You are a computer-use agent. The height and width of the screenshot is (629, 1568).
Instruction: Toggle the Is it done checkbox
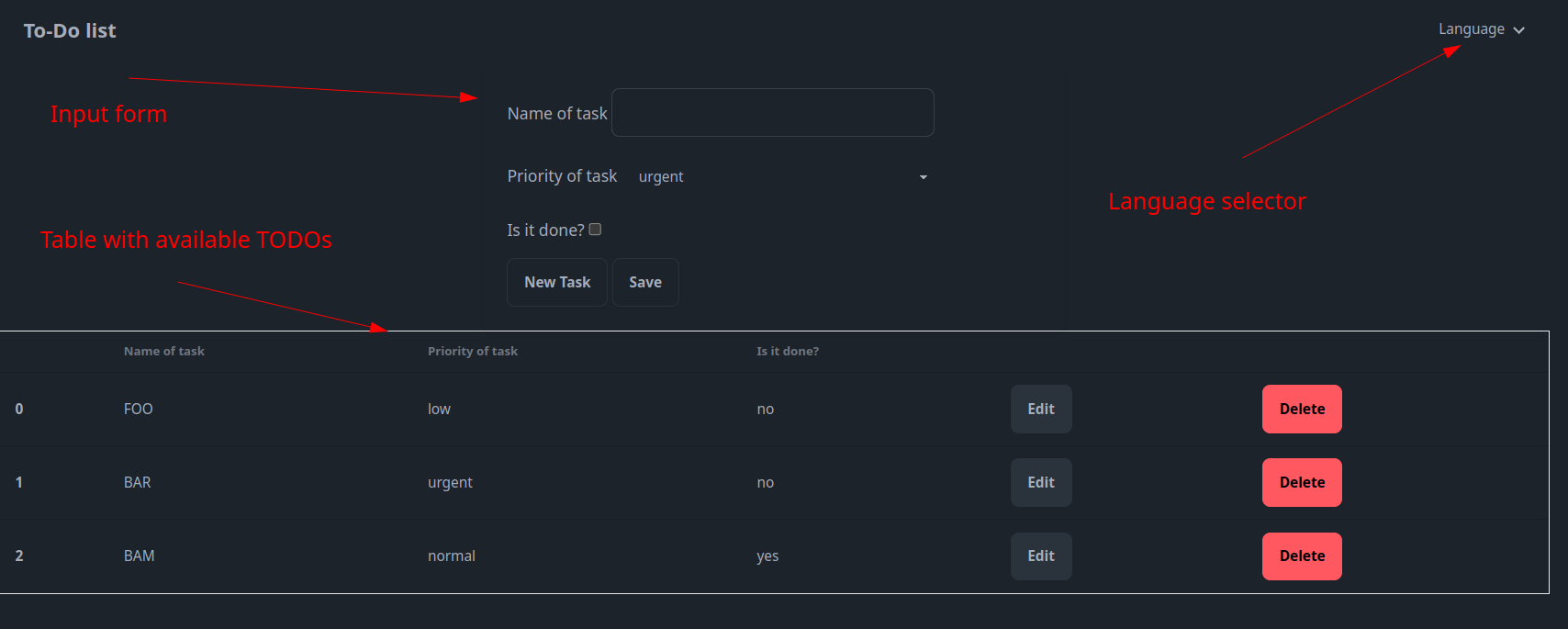595,230
